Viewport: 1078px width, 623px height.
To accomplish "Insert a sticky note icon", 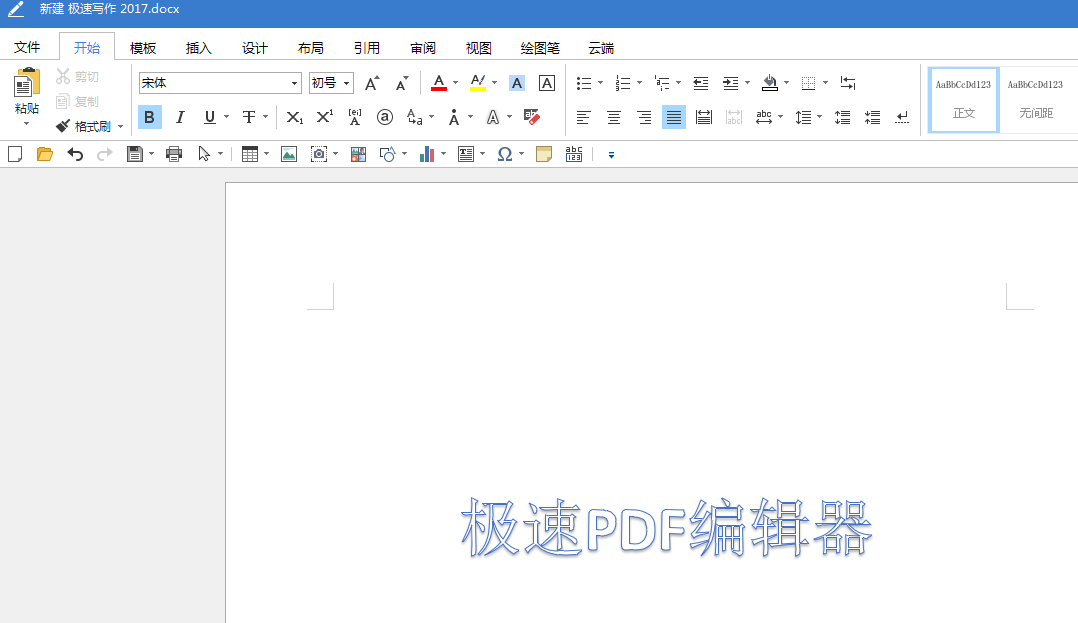I will click(544, 154).
